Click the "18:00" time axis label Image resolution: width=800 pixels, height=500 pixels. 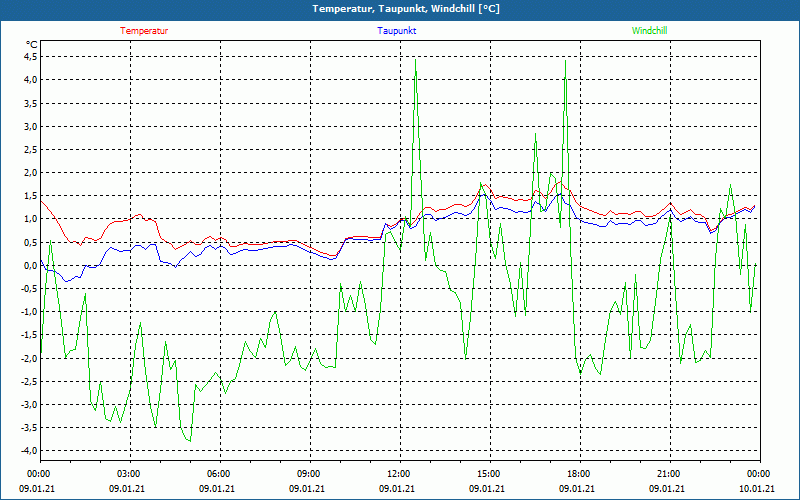[580, 474]
